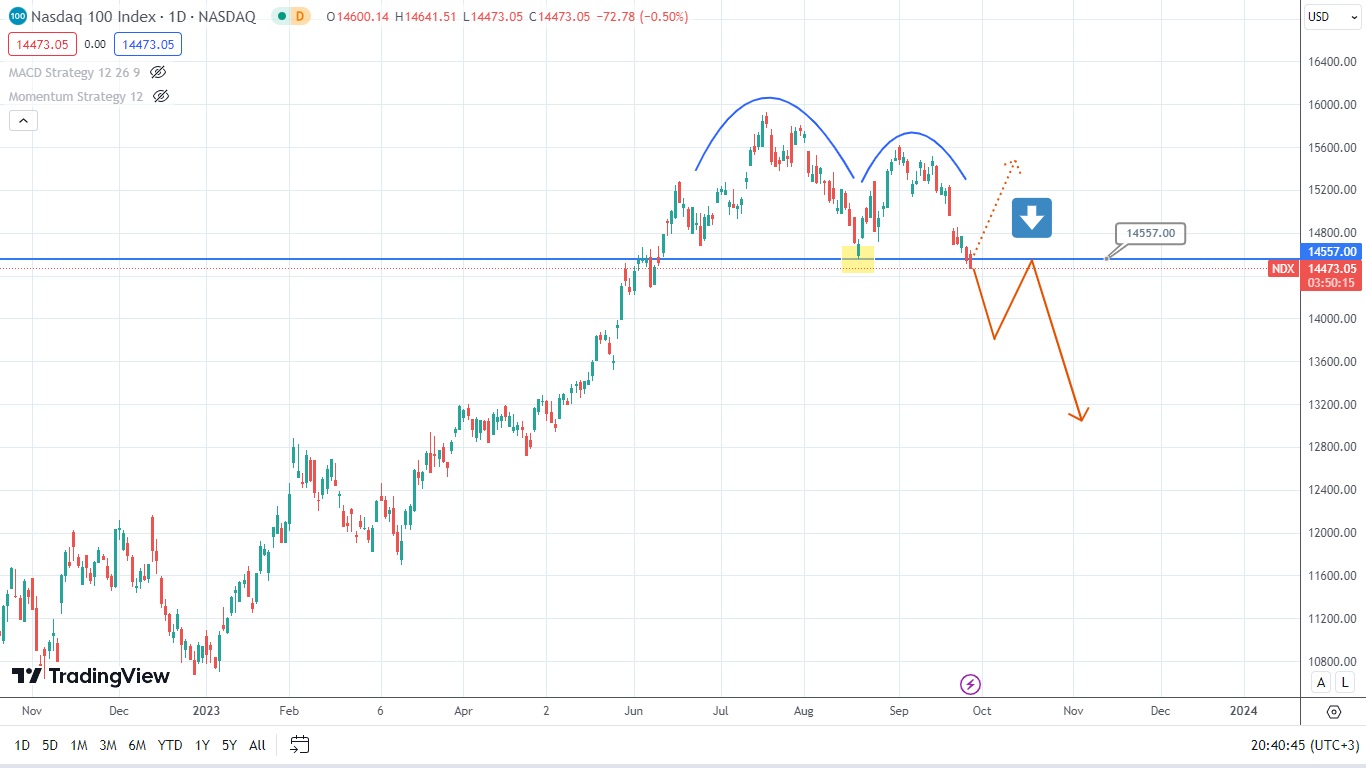
Task: Set range to 1Y
Action: point(202,745)
